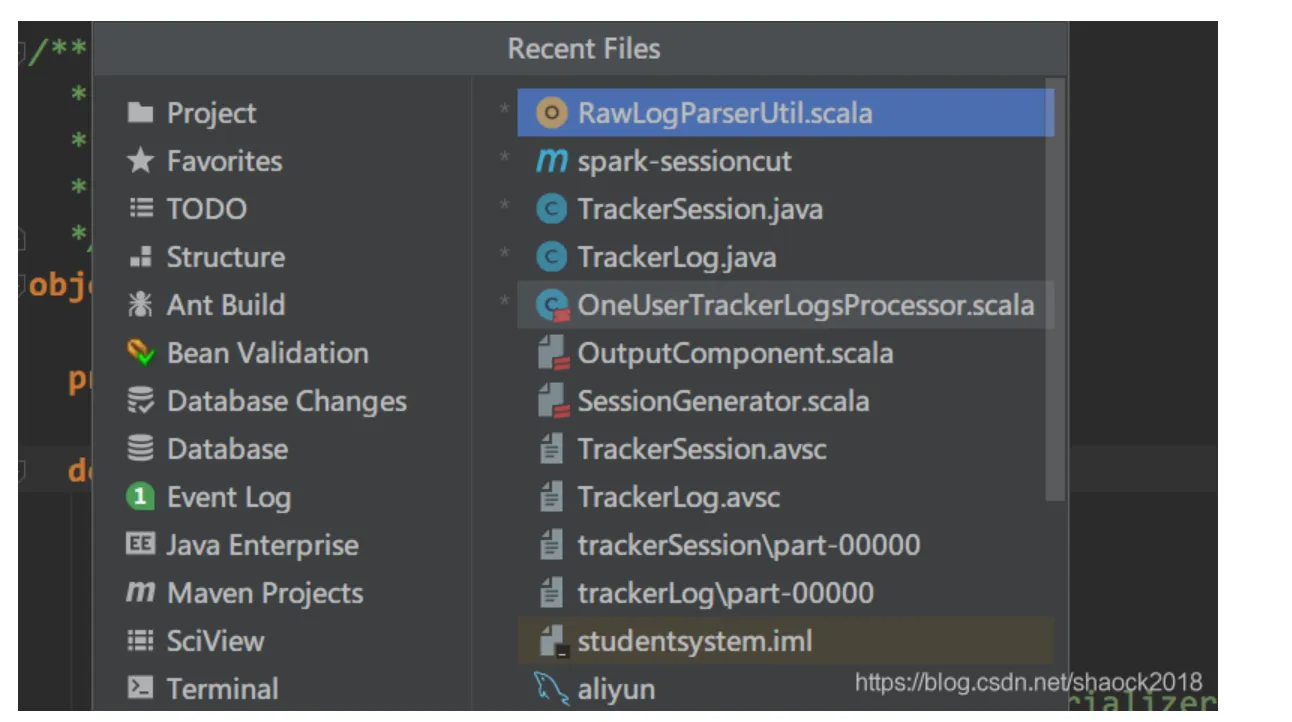
Task: Click the aliyun MySQL dolphin icon
Action: pyautogui.click(x=552, y=689)
